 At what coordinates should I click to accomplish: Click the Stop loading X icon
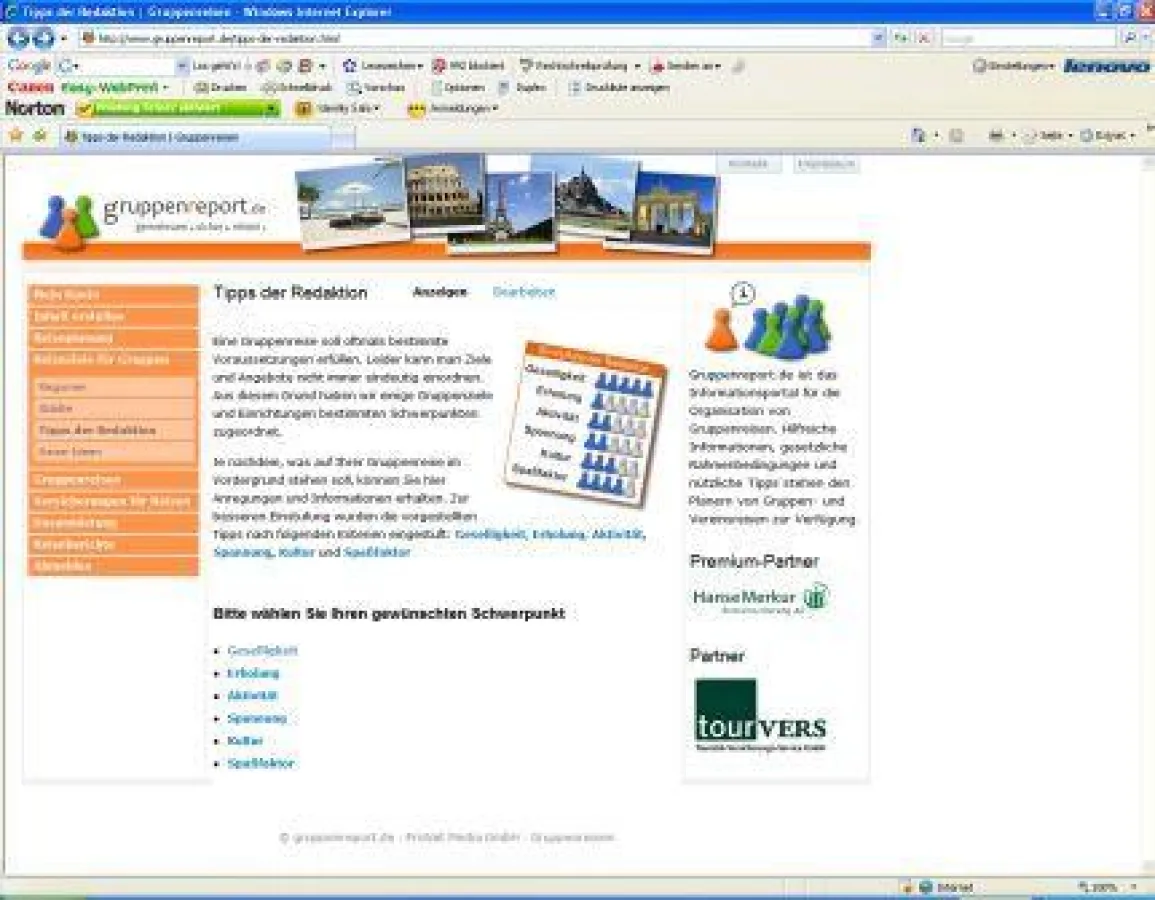(x=924, y=38)
